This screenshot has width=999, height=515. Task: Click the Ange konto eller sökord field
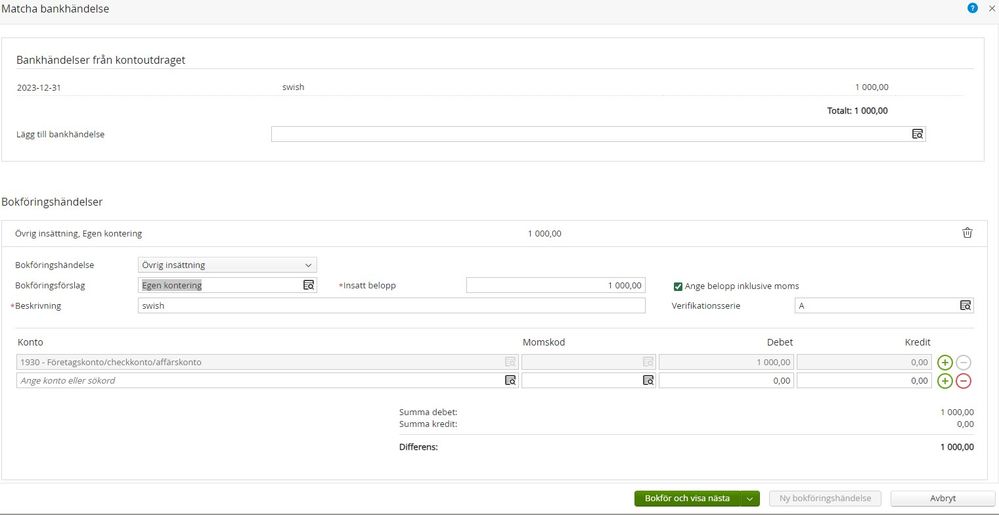[258, 381]
